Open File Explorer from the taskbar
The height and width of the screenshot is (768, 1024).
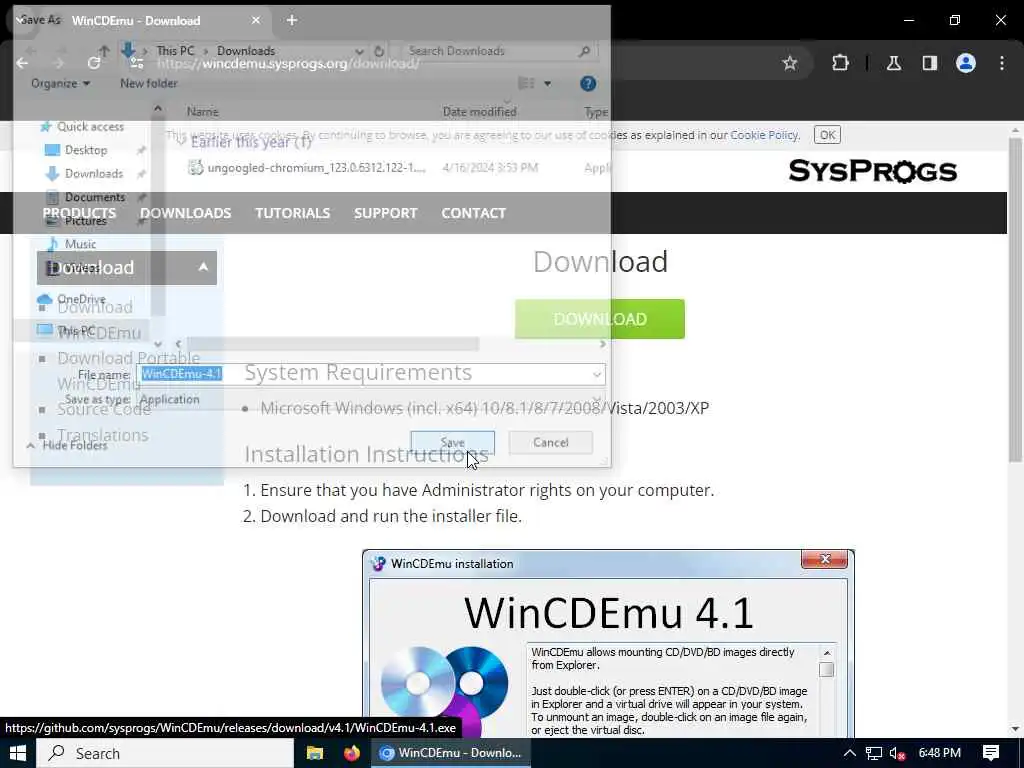(315, 753)
